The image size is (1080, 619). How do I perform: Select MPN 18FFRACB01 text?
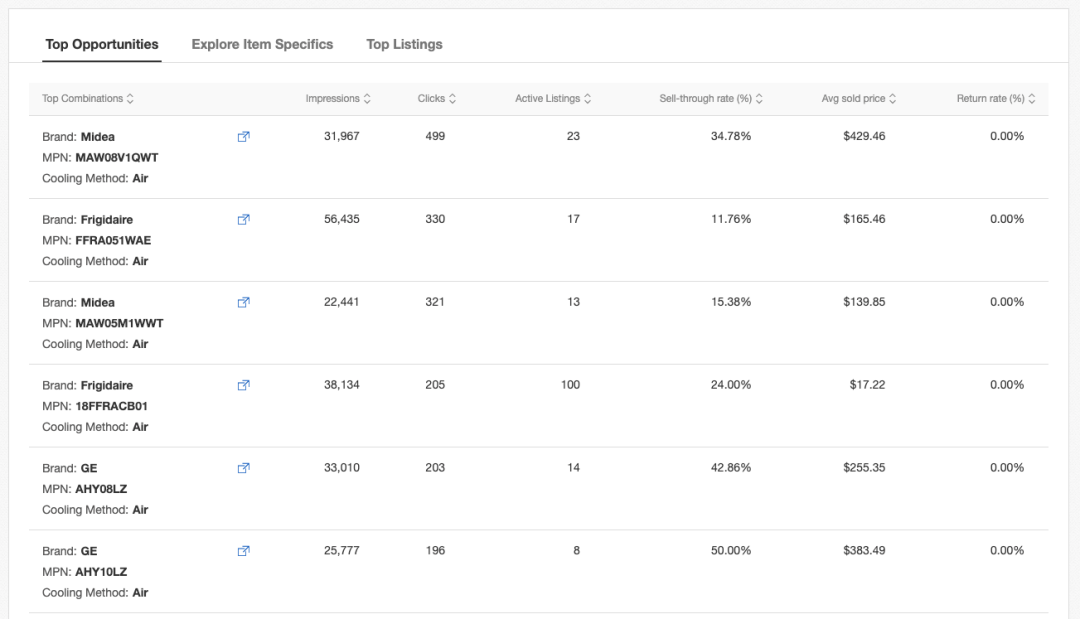(x=112, y=406)
